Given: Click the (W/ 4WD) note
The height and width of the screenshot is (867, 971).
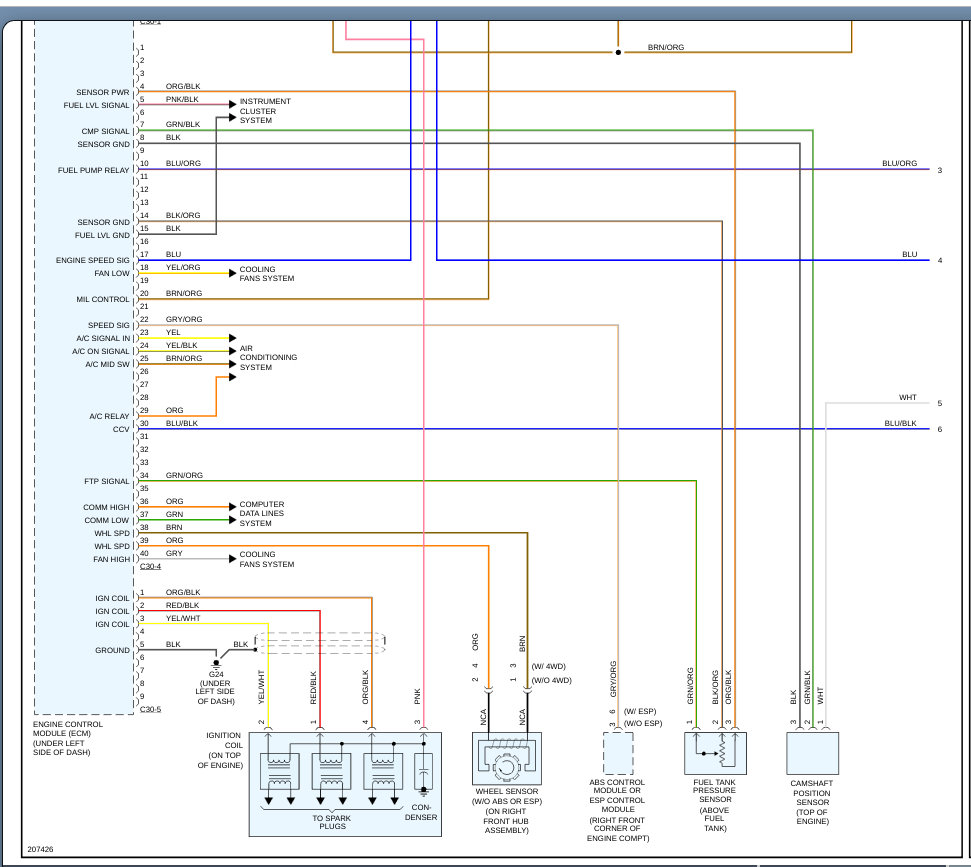Looking at the screenshot, I should 549,666.
